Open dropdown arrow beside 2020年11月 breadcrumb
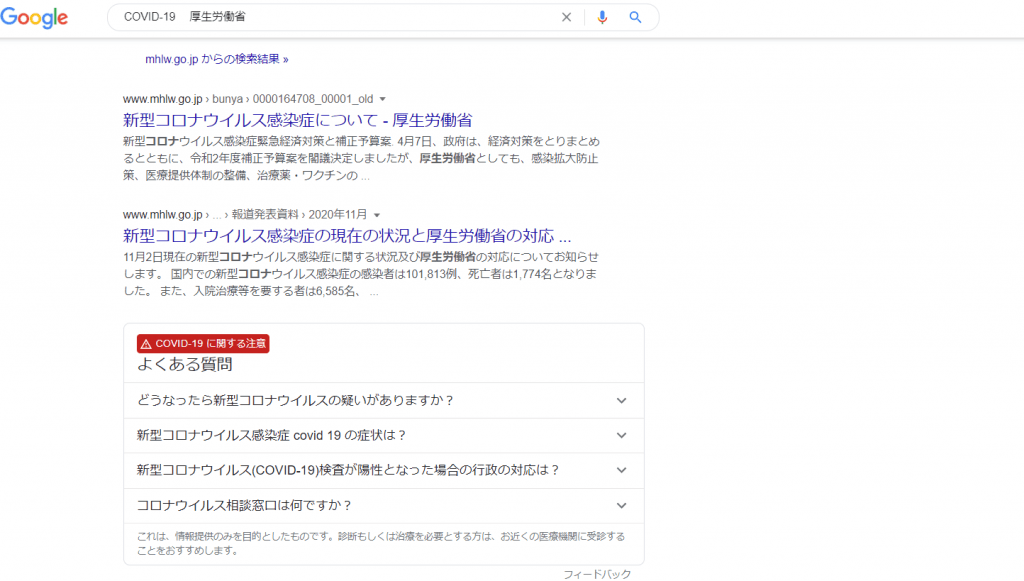1024x581 pixels. tap(377, 215)
